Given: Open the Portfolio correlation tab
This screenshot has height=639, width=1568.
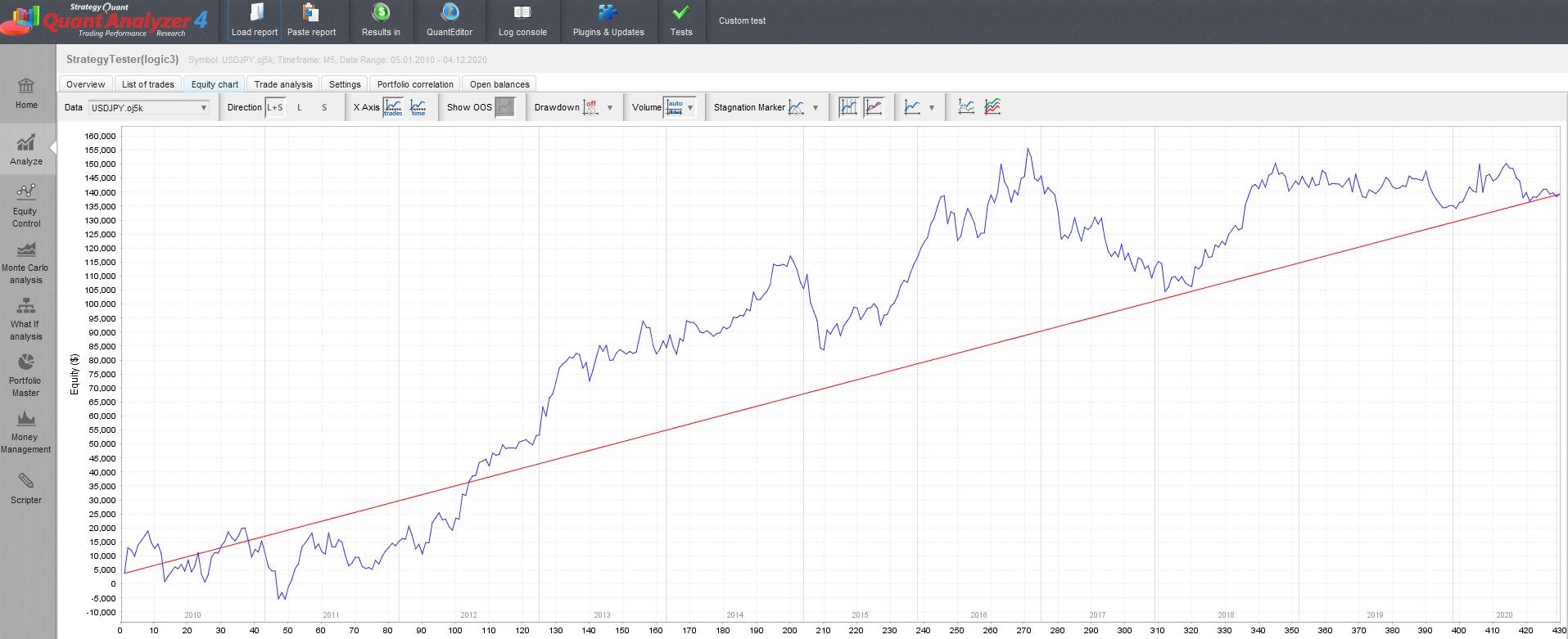Looking at the screenshot, I should point(415,84).
